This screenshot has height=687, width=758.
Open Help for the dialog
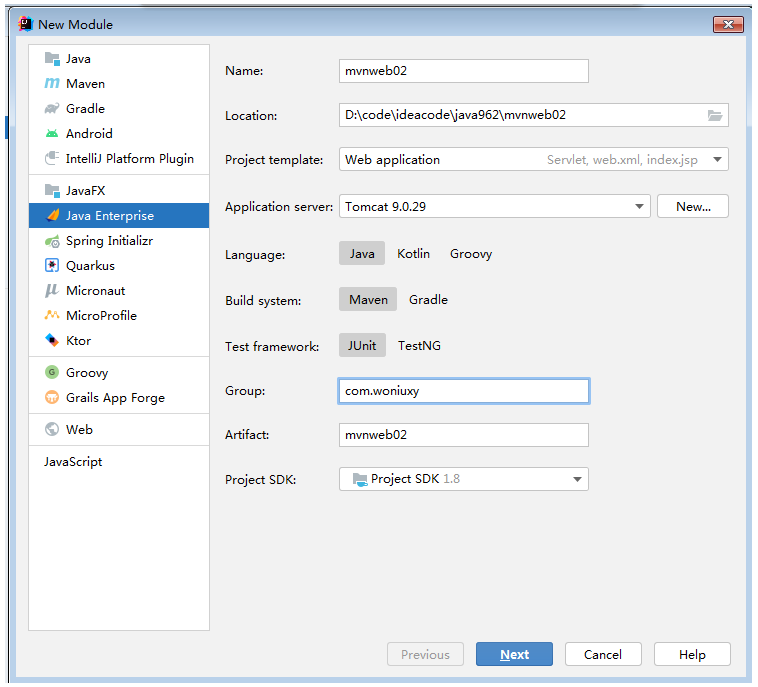[x=692, y=654]
